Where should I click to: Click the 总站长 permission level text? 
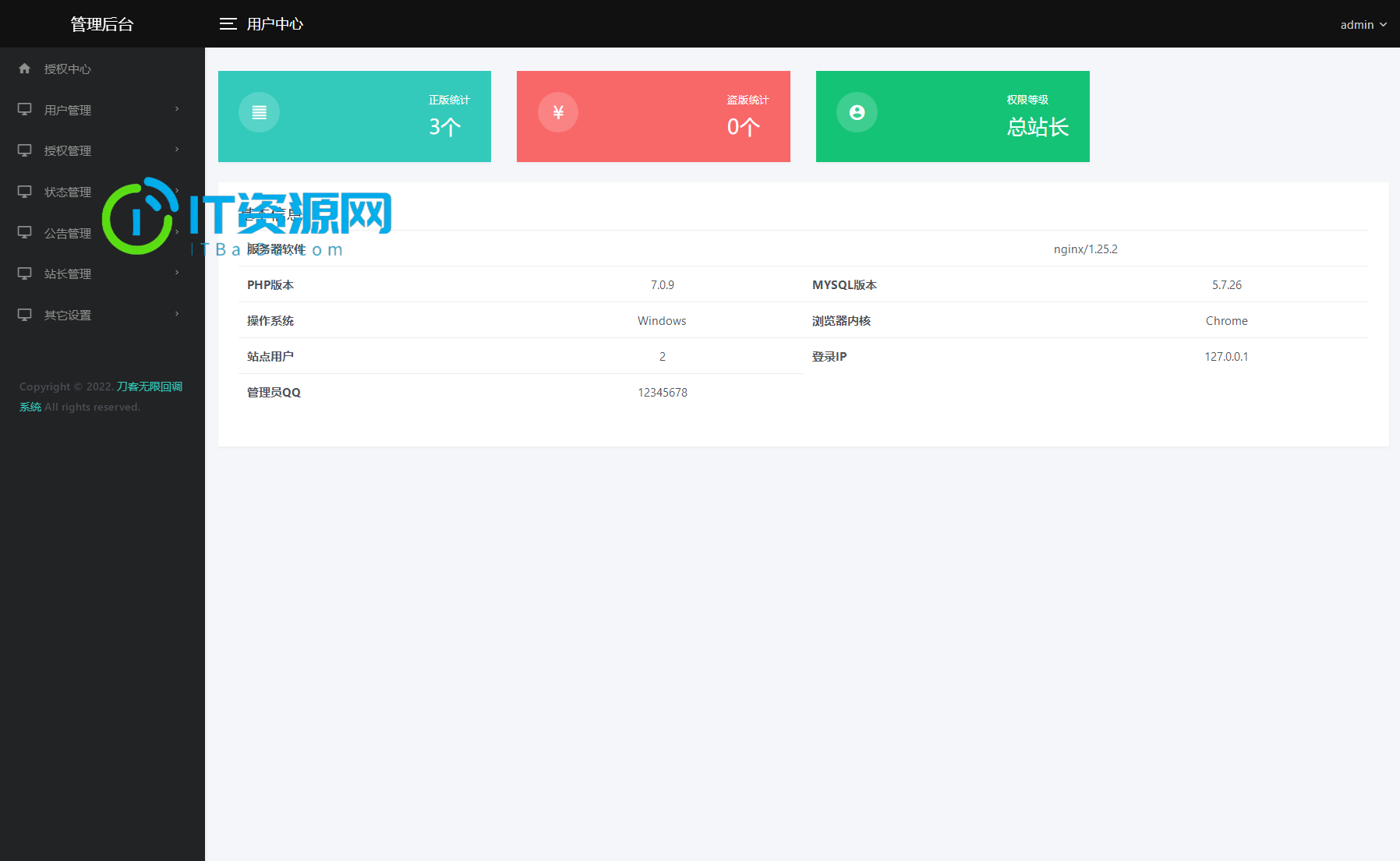pos(1038,126)
